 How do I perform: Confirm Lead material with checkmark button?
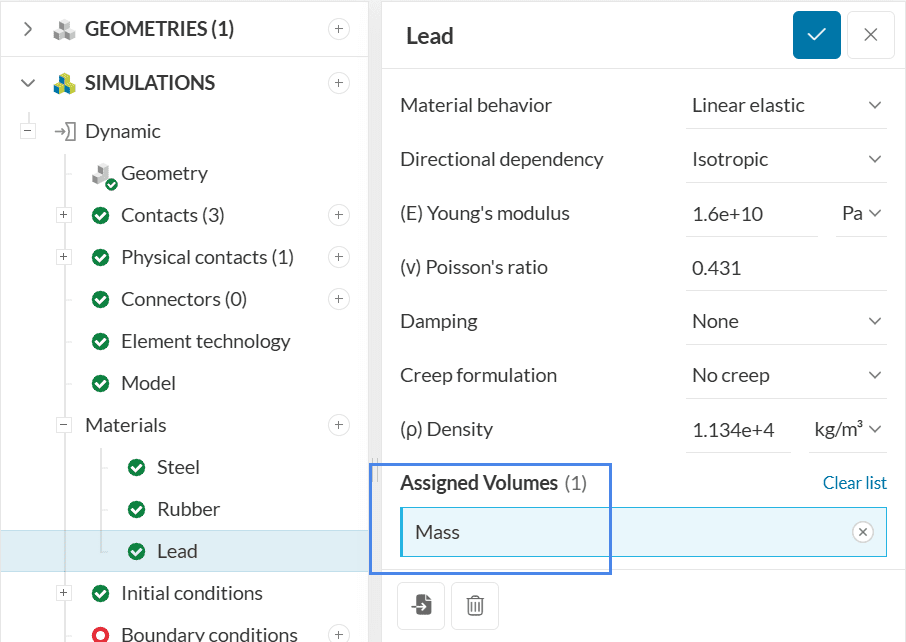coord(817,35)
